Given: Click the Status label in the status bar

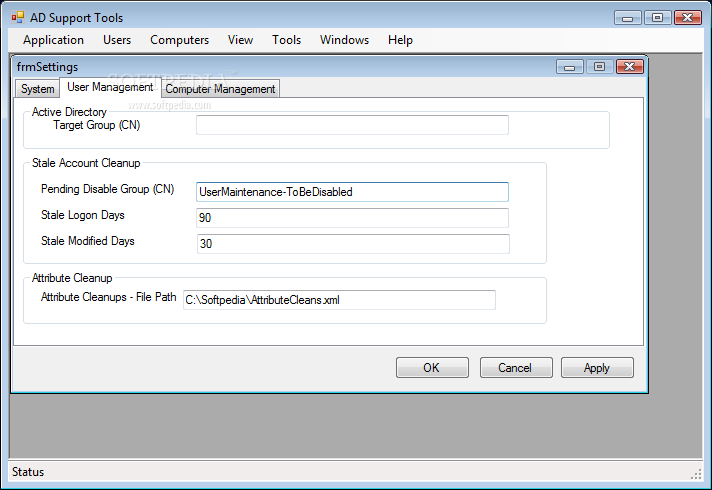Looking at the screenshot, I should tap(28, 472).
